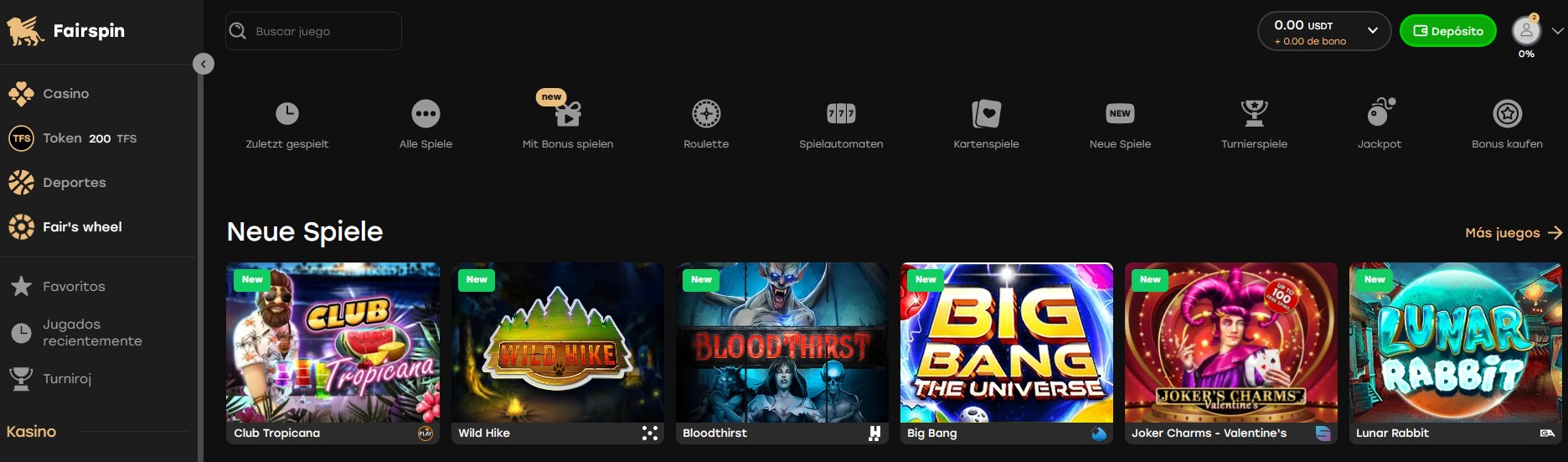Image resolution: width=1568 pixels, height=462 pixels.
Task: Click the green Depósito button
Action: [1447, 31]
